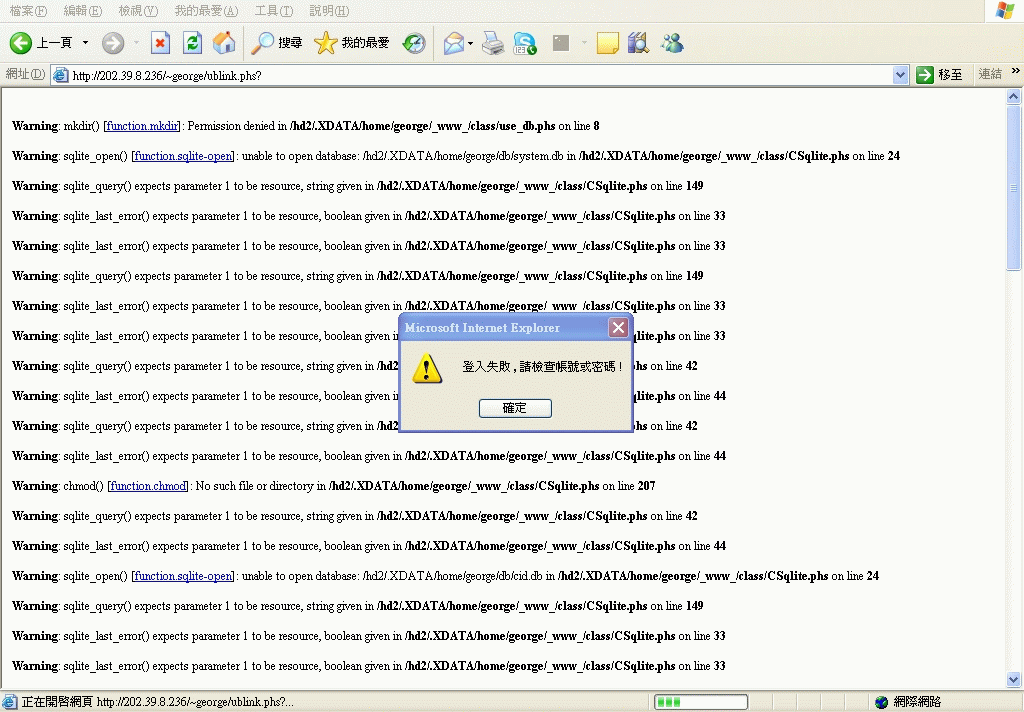This screenshot has width=1024, height=712.
Task: Click the 移至 Go button
Action: (x=939, y=75)
